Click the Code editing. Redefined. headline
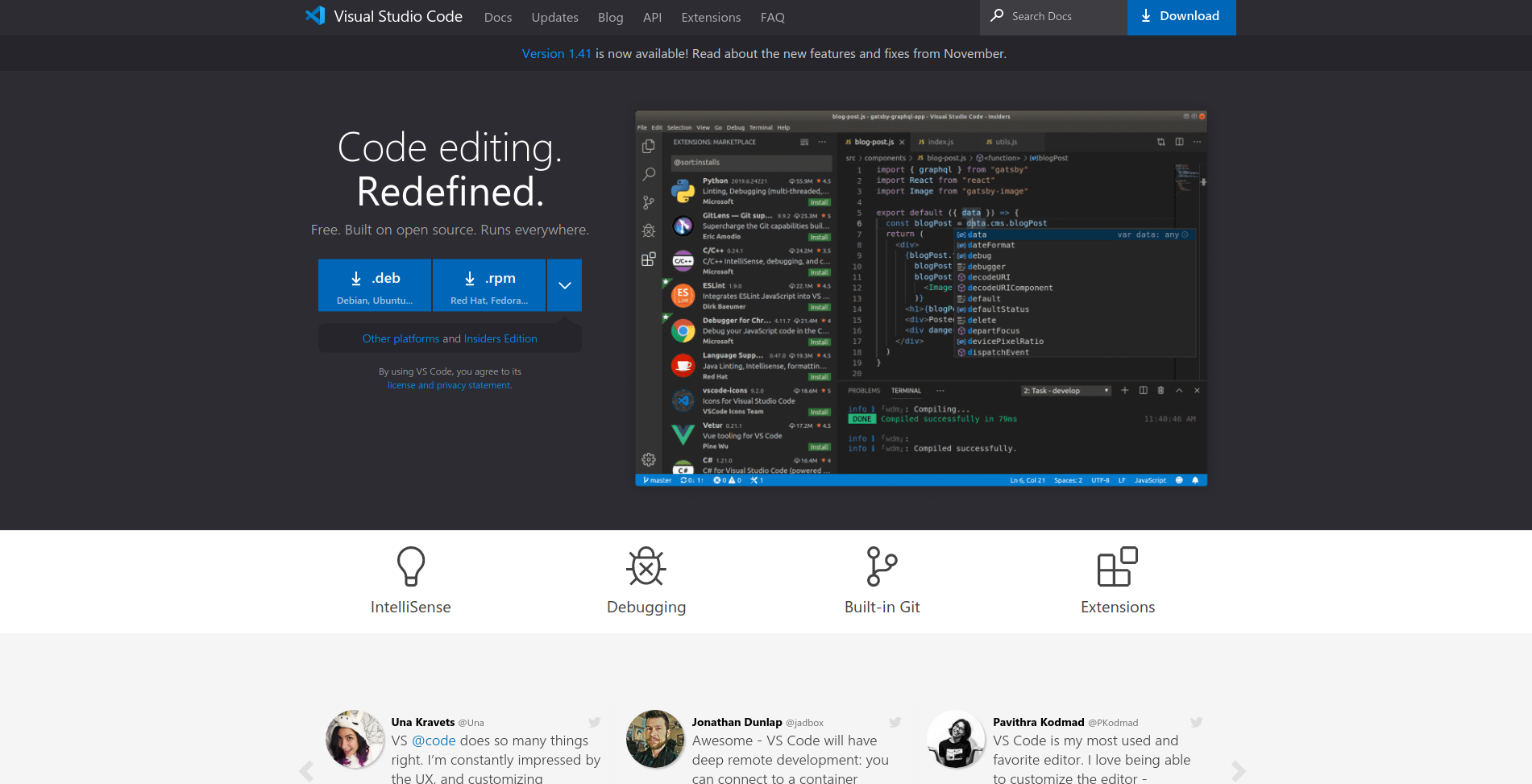Screen dimensions: 1532x784 pos(450,169)
